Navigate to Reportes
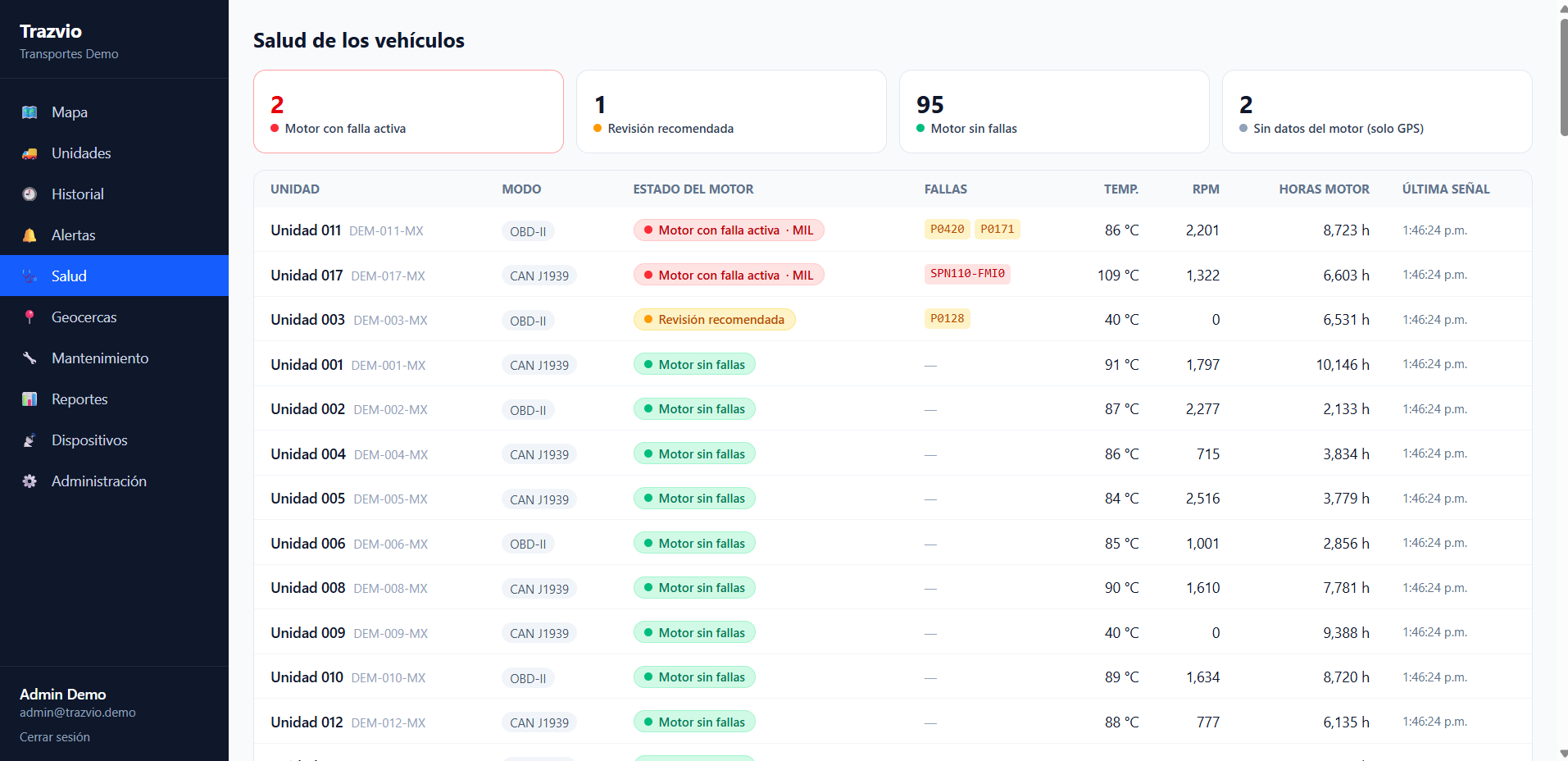This screenshot has width=1568, height=761. [114, 399]
